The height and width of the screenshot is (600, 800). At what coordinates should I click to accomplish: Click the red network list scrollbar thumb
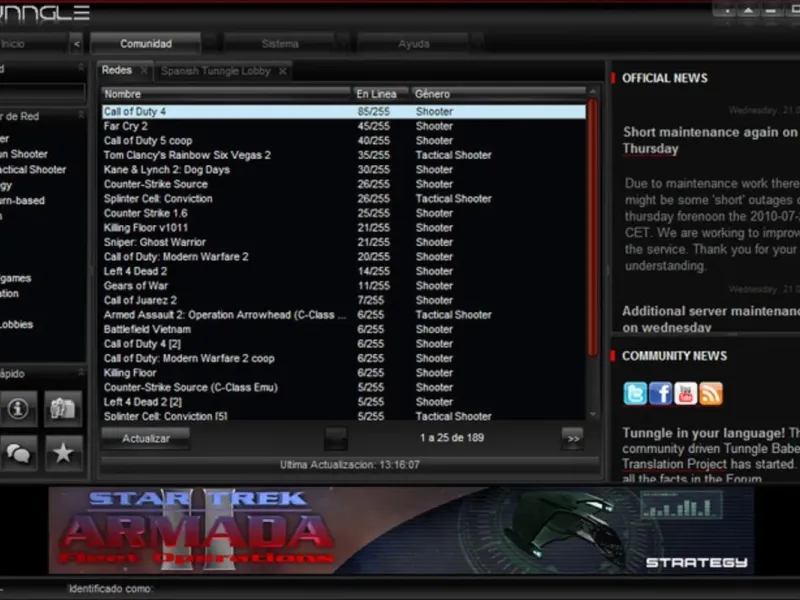(x=592, y=227)
